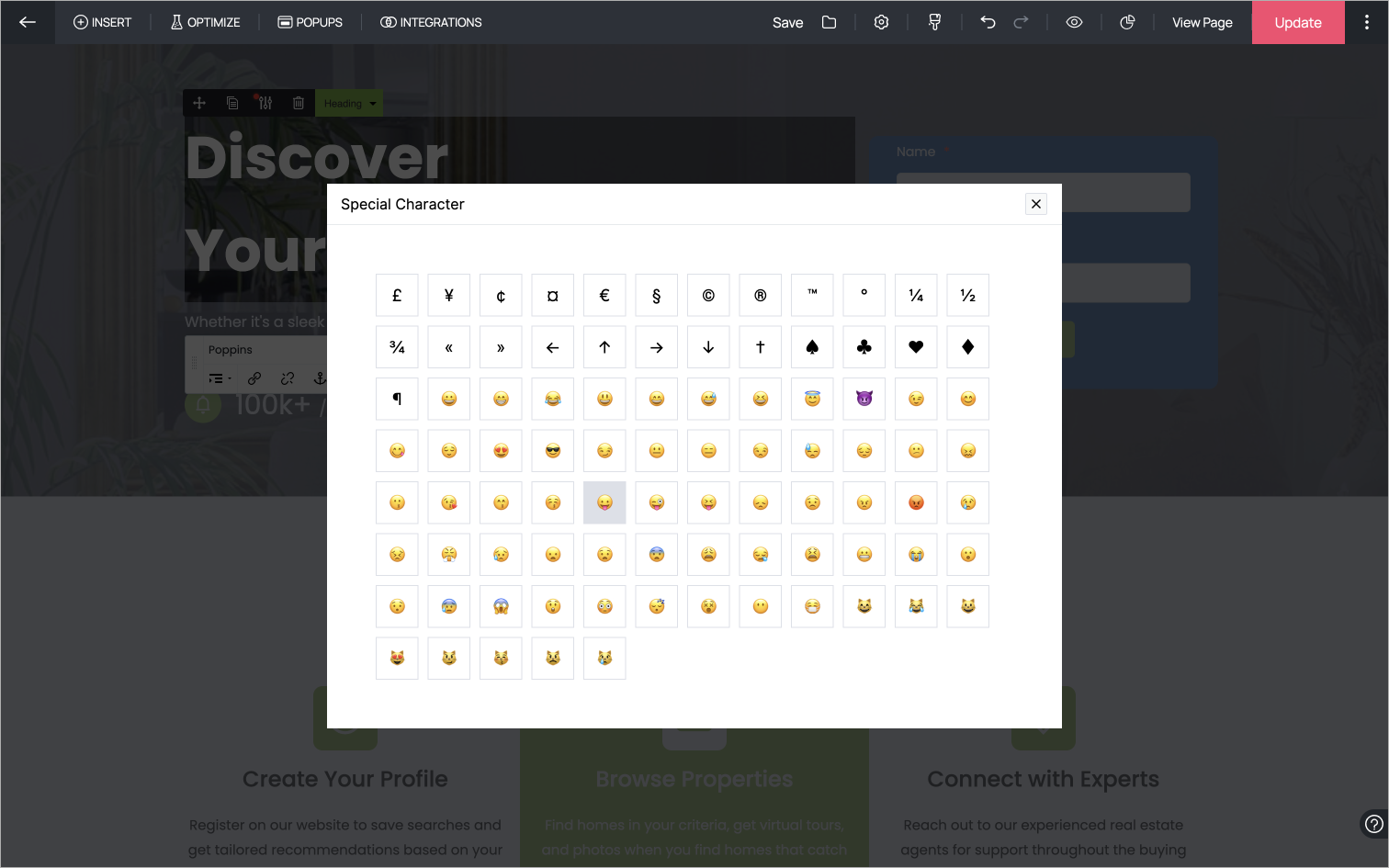This screenshot has width=1389, height=868.
Task: Insert the spade suit symbol
Action: [812, 347]
